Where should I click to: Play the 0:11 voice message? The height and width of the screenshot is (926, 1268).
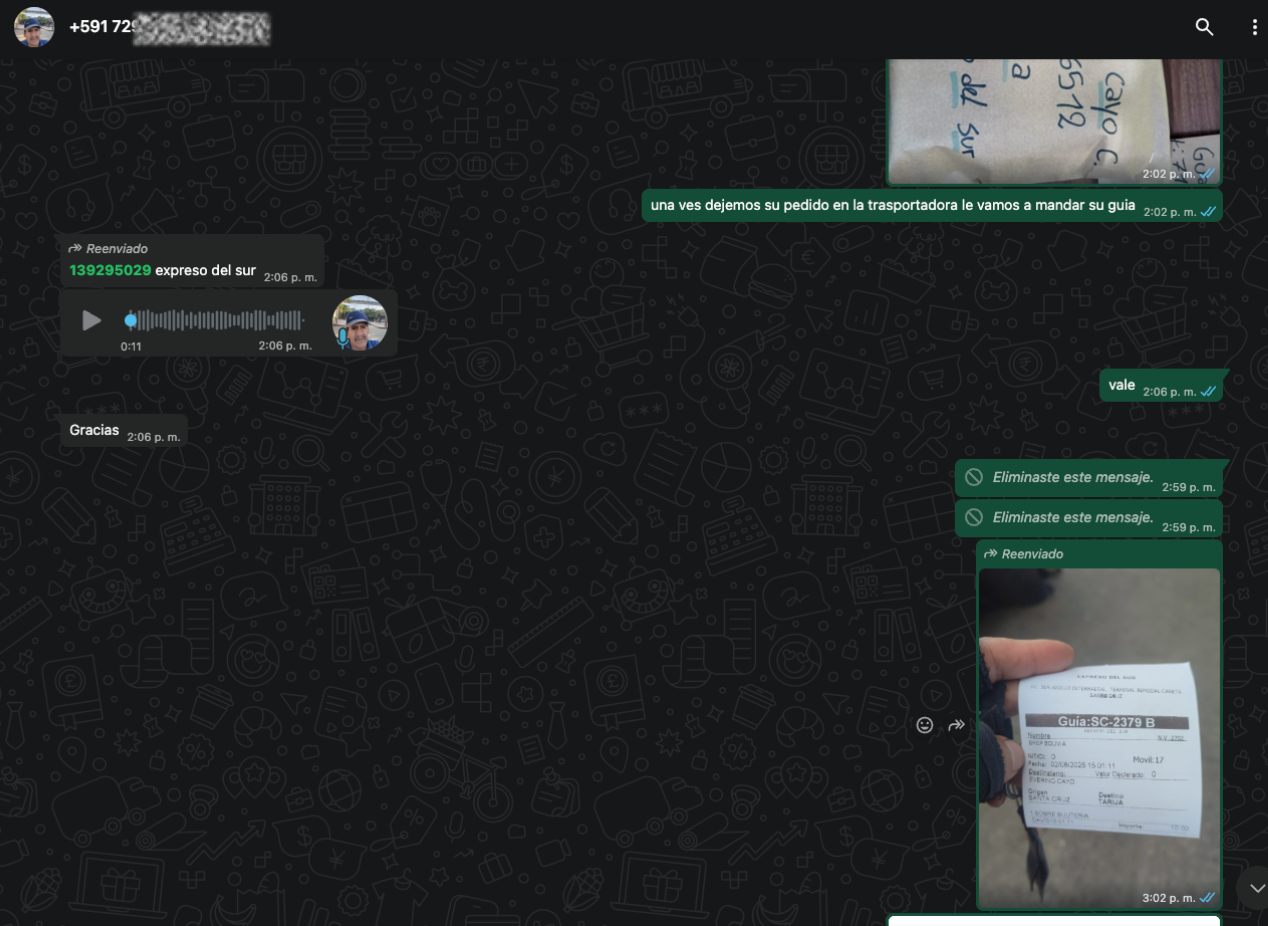tap(91, 320)
